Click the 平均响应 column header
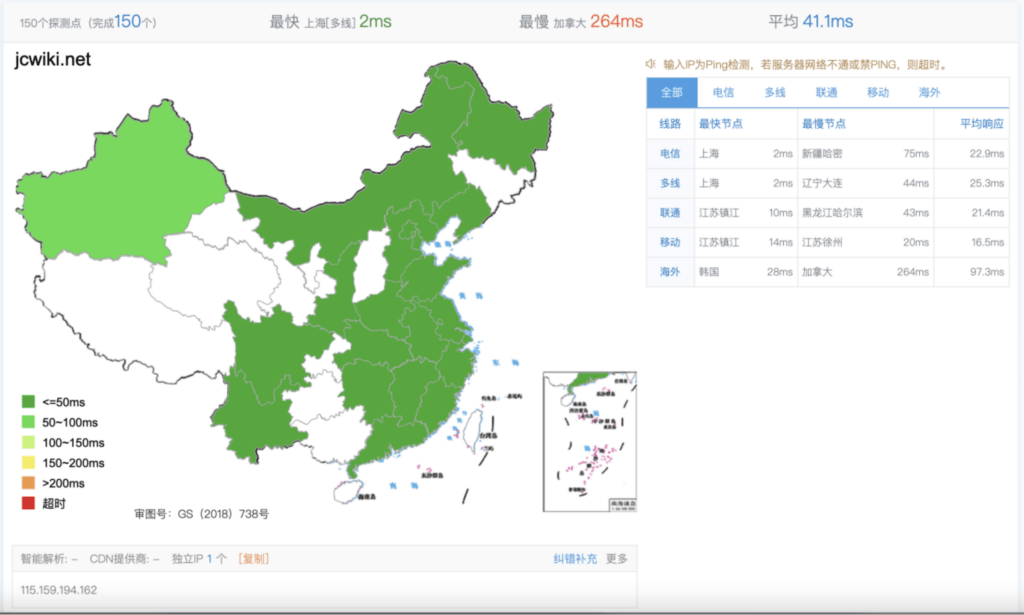Image resolution: width=1024 pixels, height=615 pixels. coord(982,123)
